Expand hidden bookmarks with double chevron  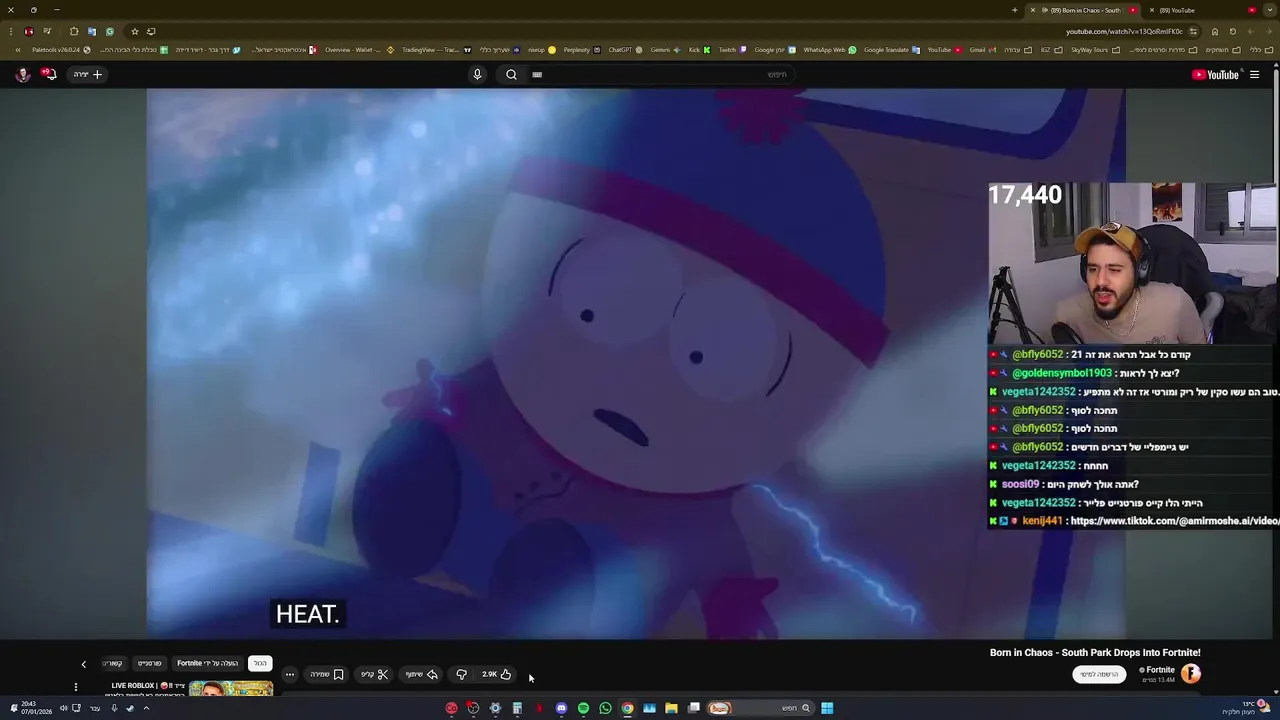[x=17, y=50]
